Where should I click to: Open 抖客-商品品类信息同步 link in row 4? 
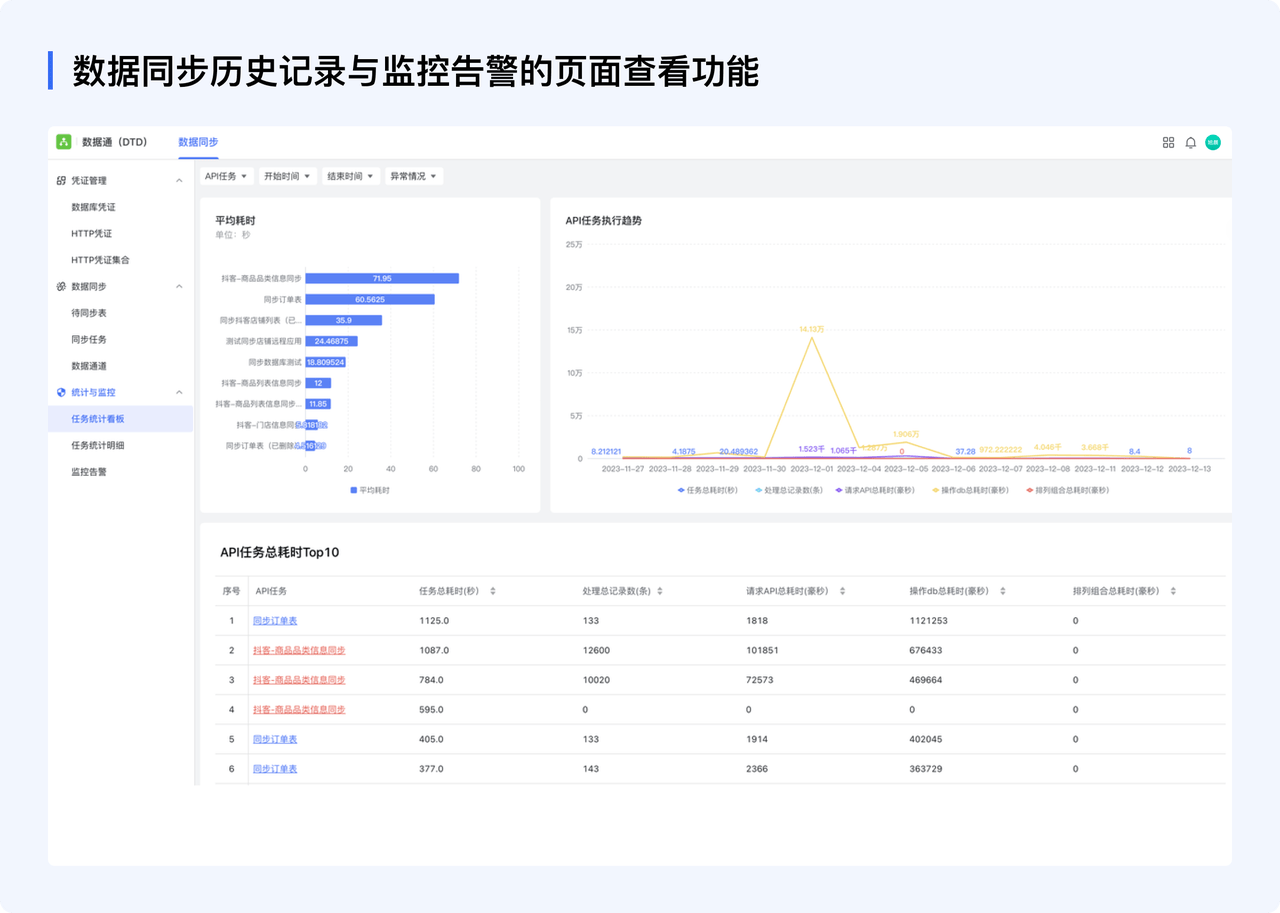[299, 709]
